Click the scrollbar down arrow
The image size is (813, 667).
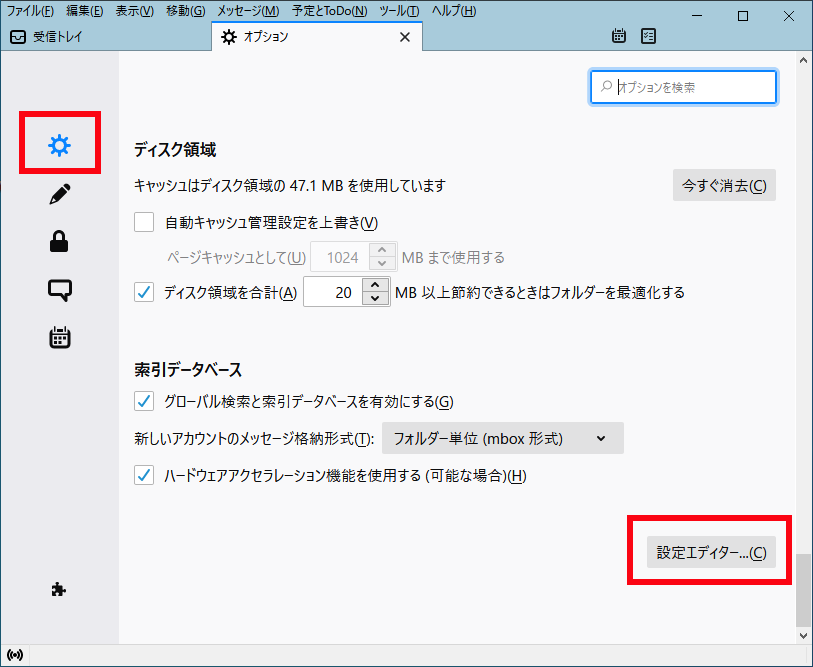point(803,635)
